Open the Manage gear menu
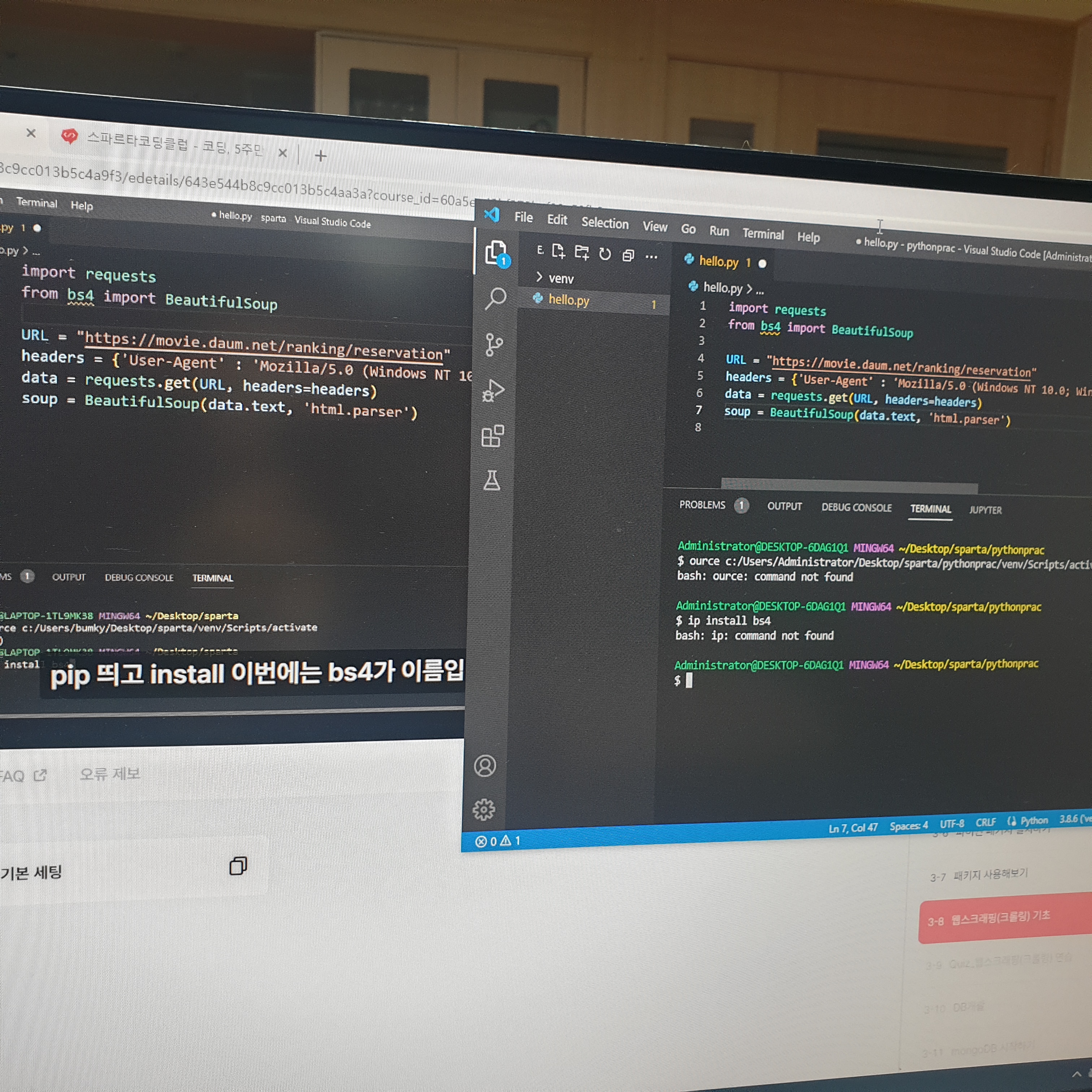Screen dimensions: 1092x1092 pos(484,810)
